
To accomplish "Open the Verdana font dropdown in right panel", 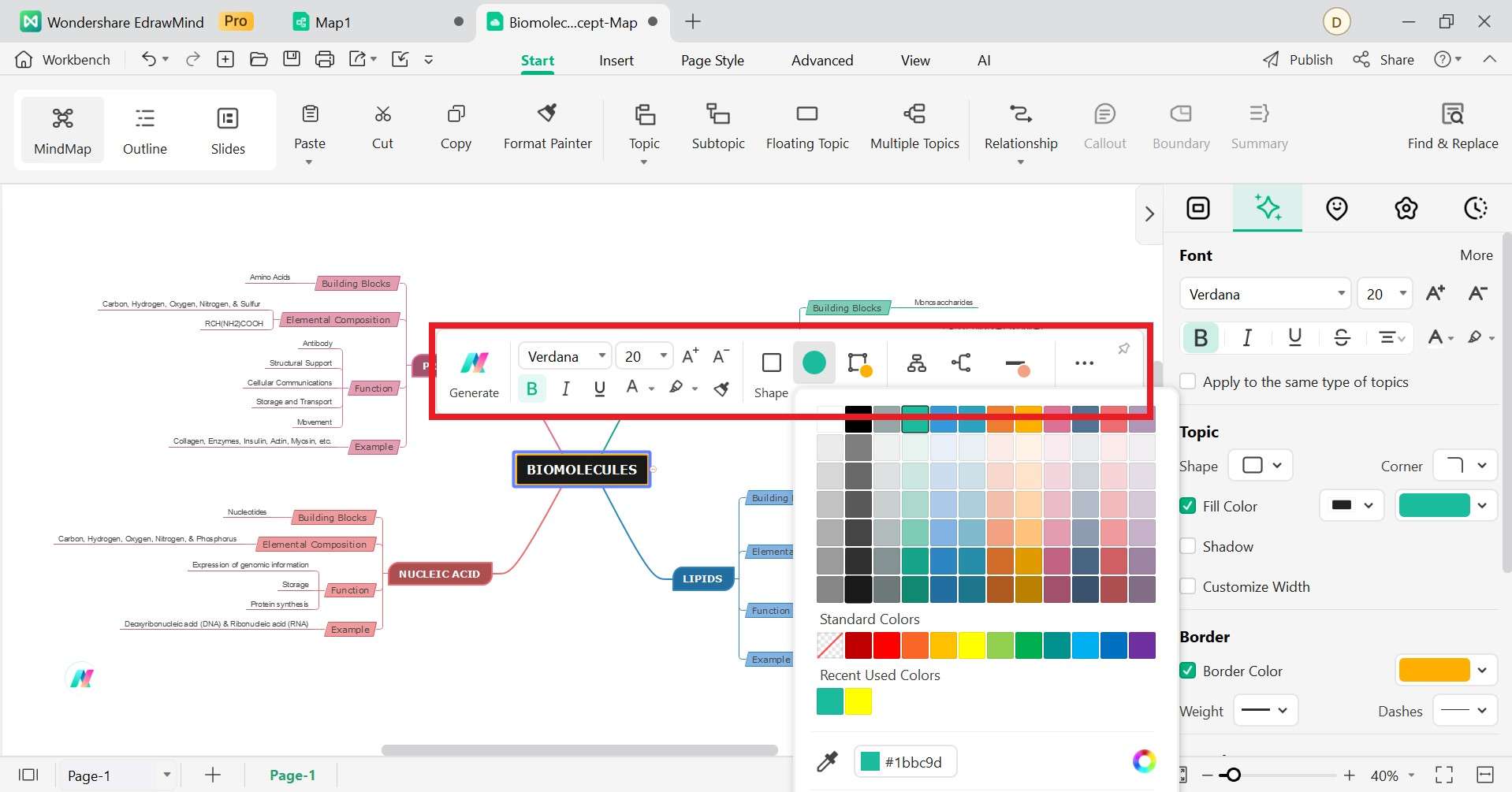I will [x=1265, y=294].
